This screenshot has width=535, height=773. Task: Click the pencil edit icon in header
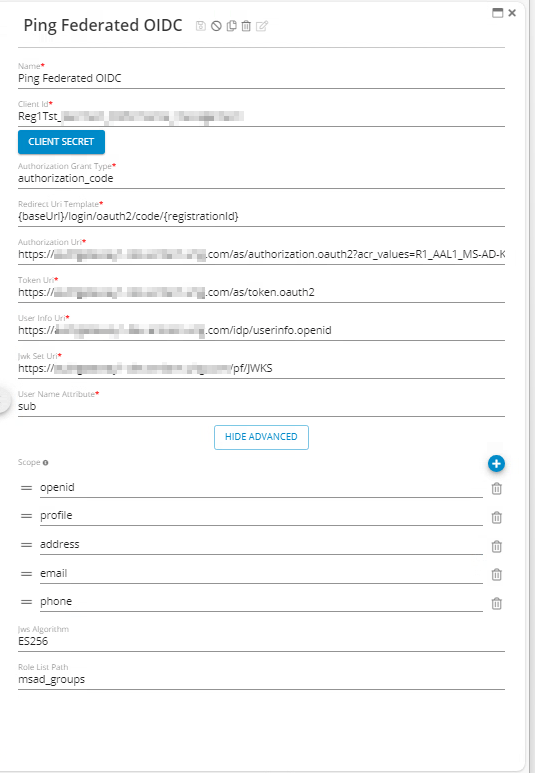pyautogui.click(x=262, y=26)
